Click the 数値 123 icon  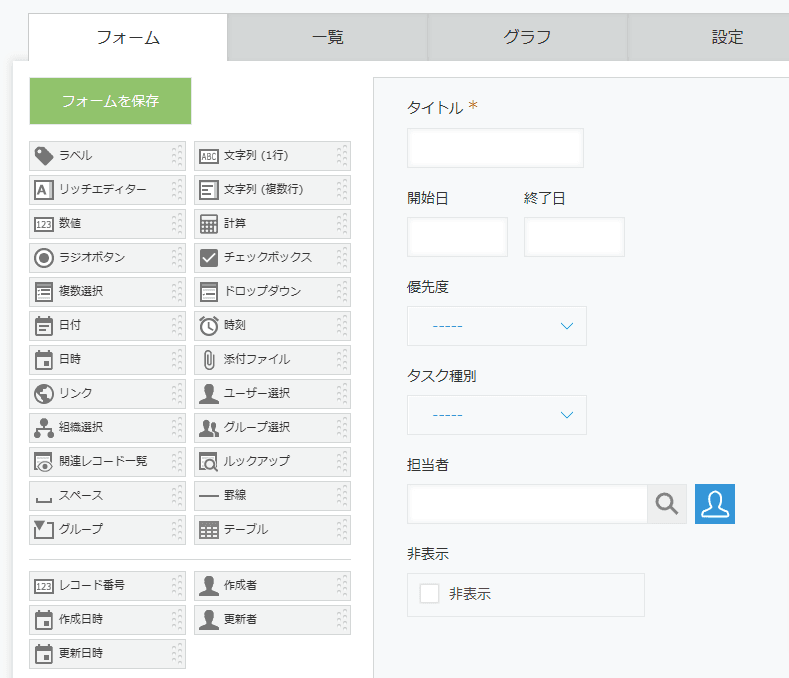tap(44, 224)
